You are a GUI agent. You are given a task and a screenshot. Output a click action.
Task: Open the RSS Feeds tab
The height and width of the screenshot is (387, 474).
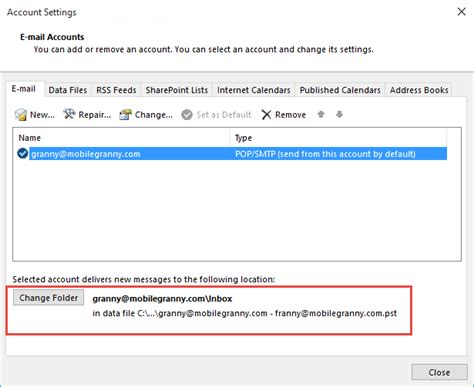[x=116, y=90]
